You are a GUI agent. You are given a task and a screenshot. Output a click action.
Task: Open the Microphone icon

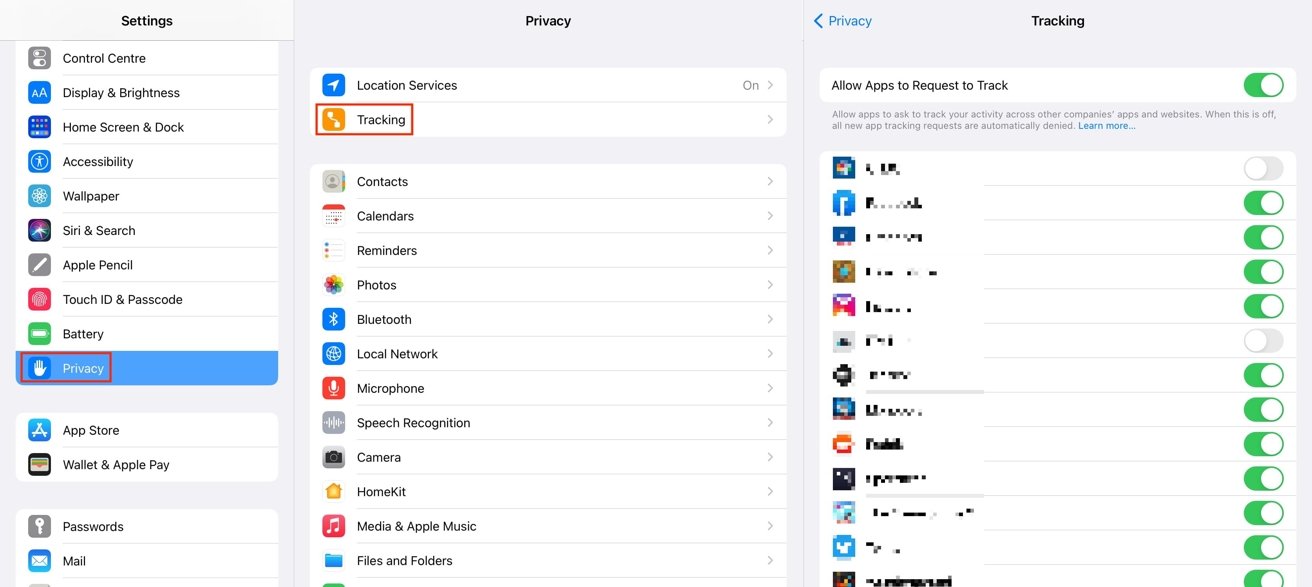click(334, 389)
